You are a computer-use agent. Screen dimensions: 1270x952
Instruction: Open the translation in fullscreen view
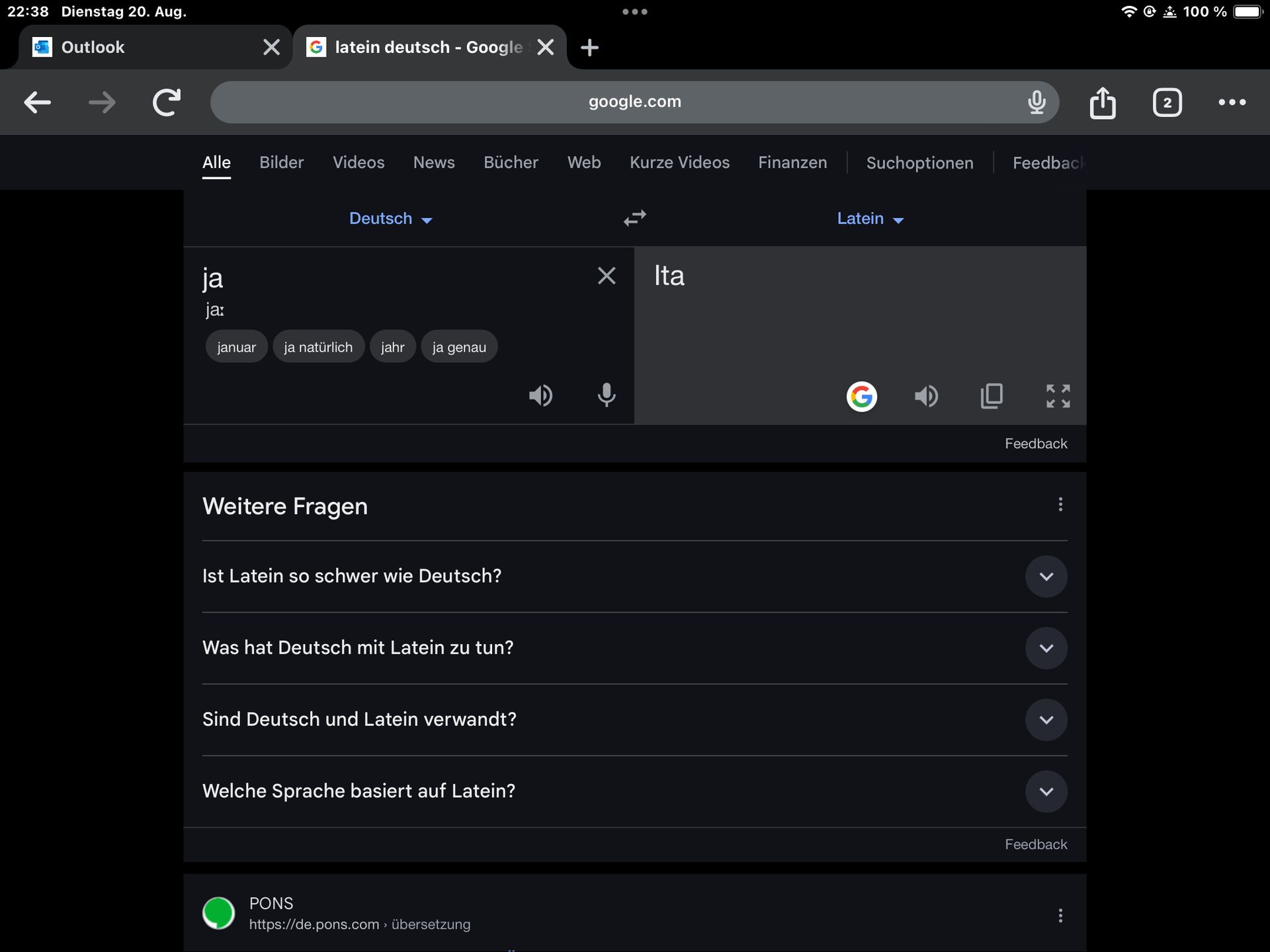[1058, 396]
